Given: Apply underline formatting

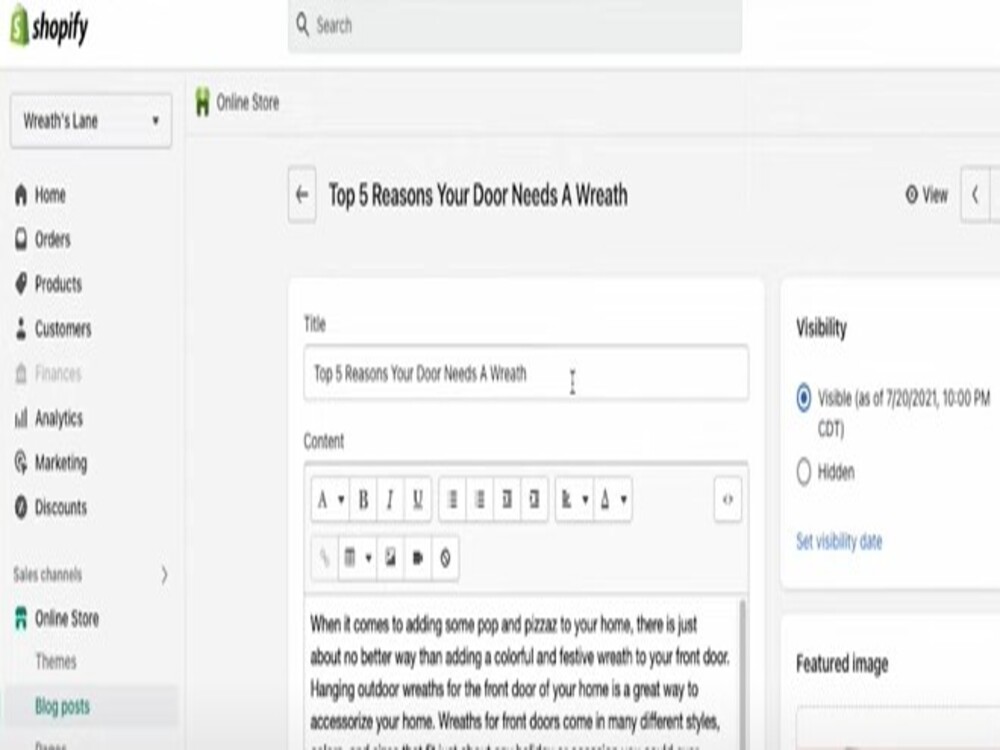Looking at the screenshot, I should (415, 501).
